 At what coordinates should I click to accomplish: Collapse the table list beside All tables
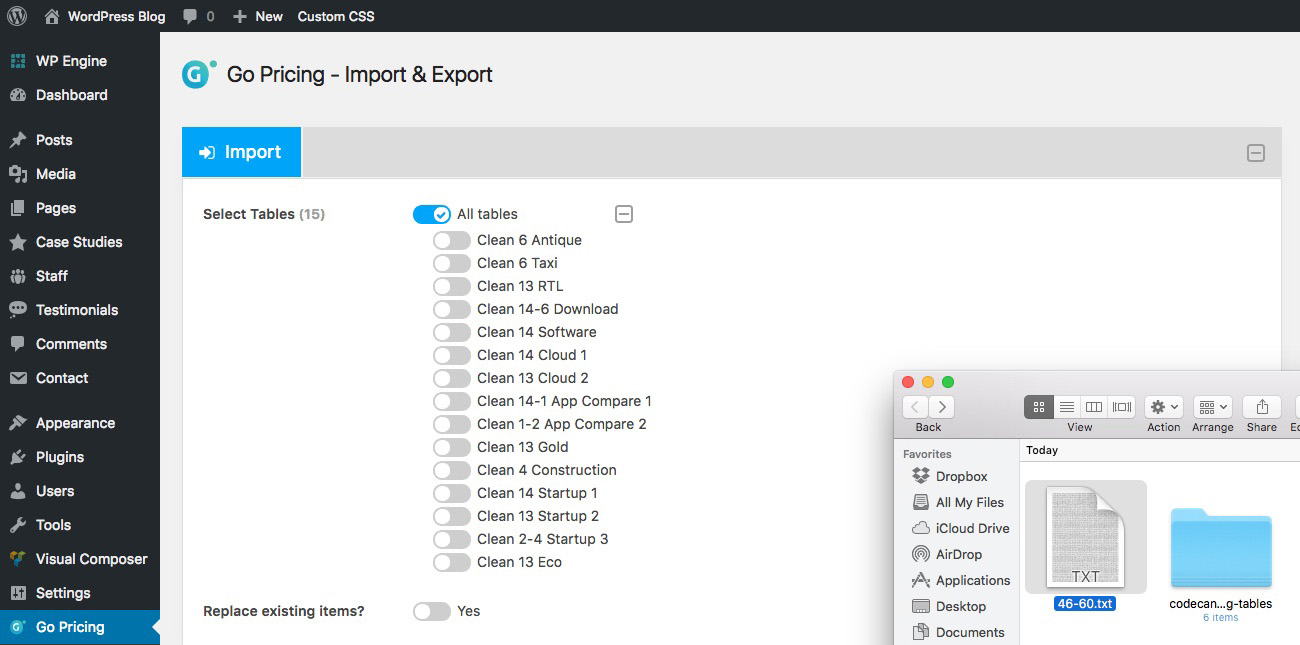(x=624, y=214)
